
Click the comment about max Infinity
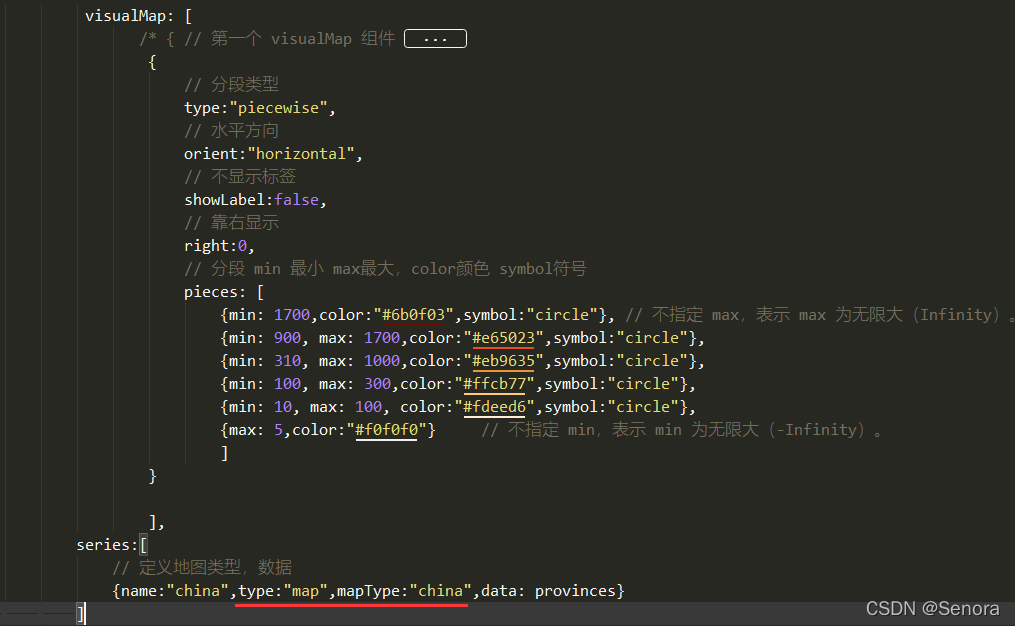coord(820,315)
